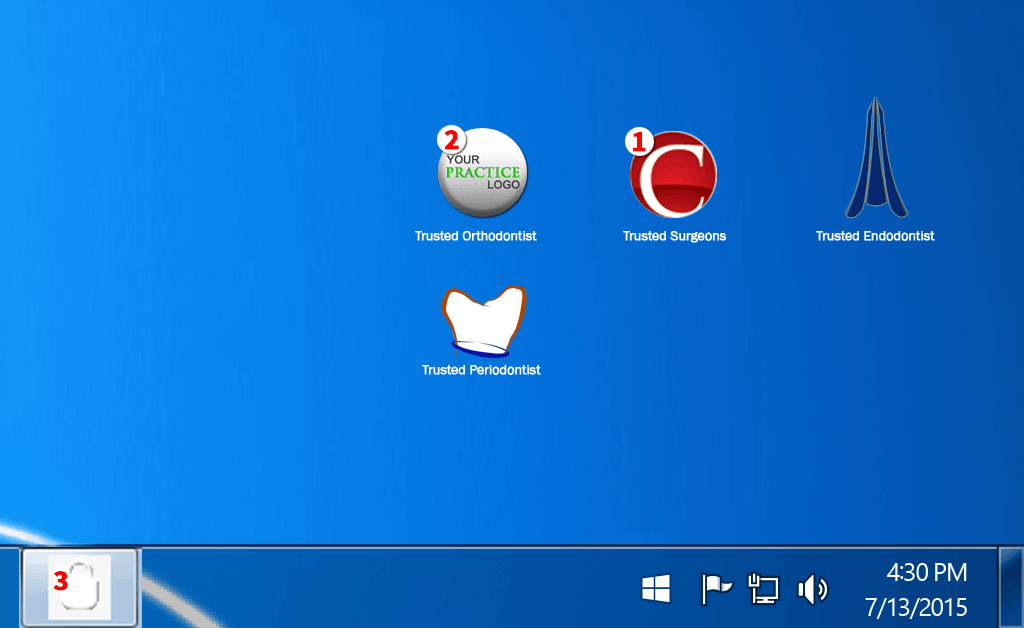The height and width of the screenshot is (628, 1024).
Task: Click the network connection tray icon
Action: tap(763, 589)
